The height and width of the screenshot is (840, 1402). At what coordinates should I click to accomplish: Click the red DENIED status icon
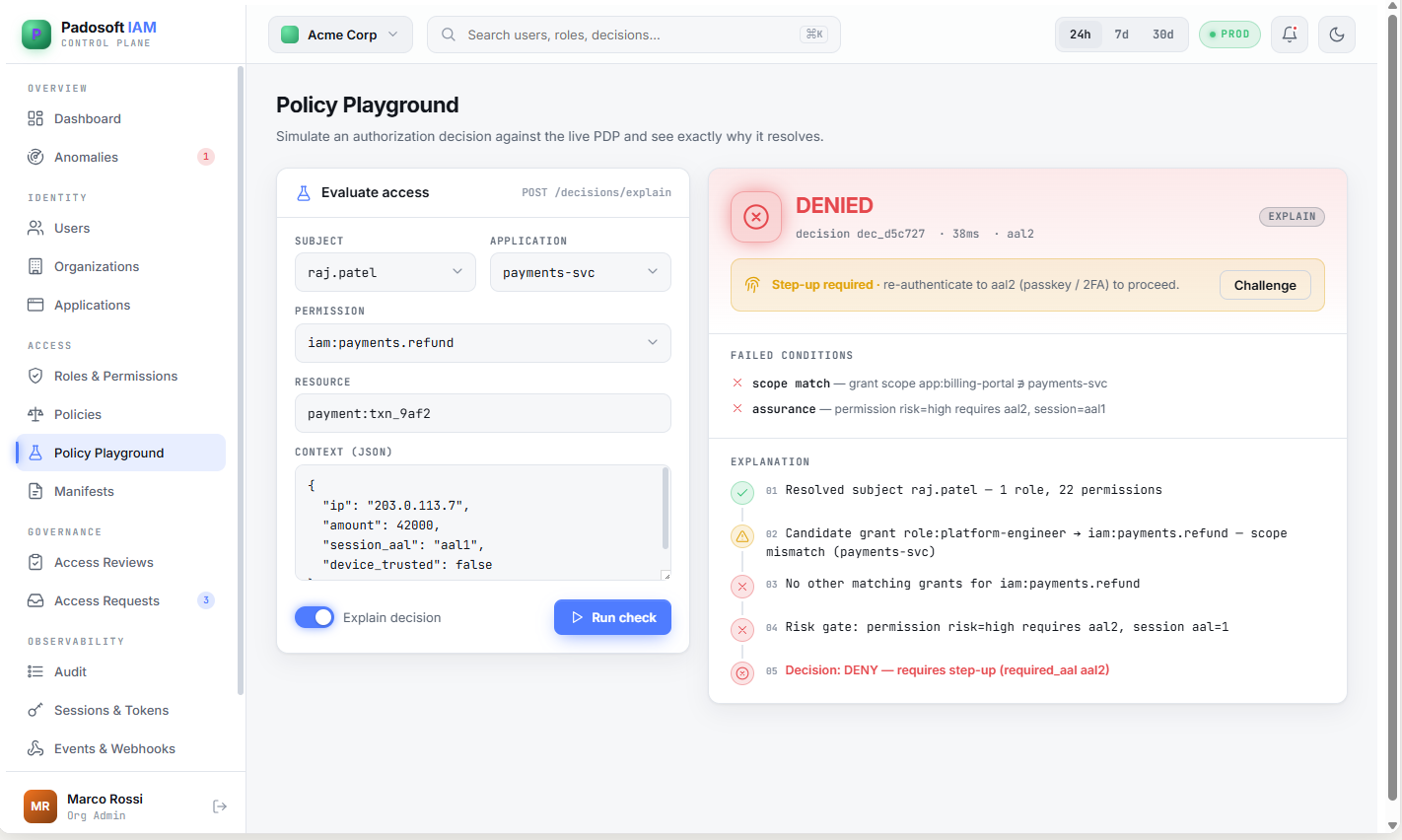click(756, 217)
